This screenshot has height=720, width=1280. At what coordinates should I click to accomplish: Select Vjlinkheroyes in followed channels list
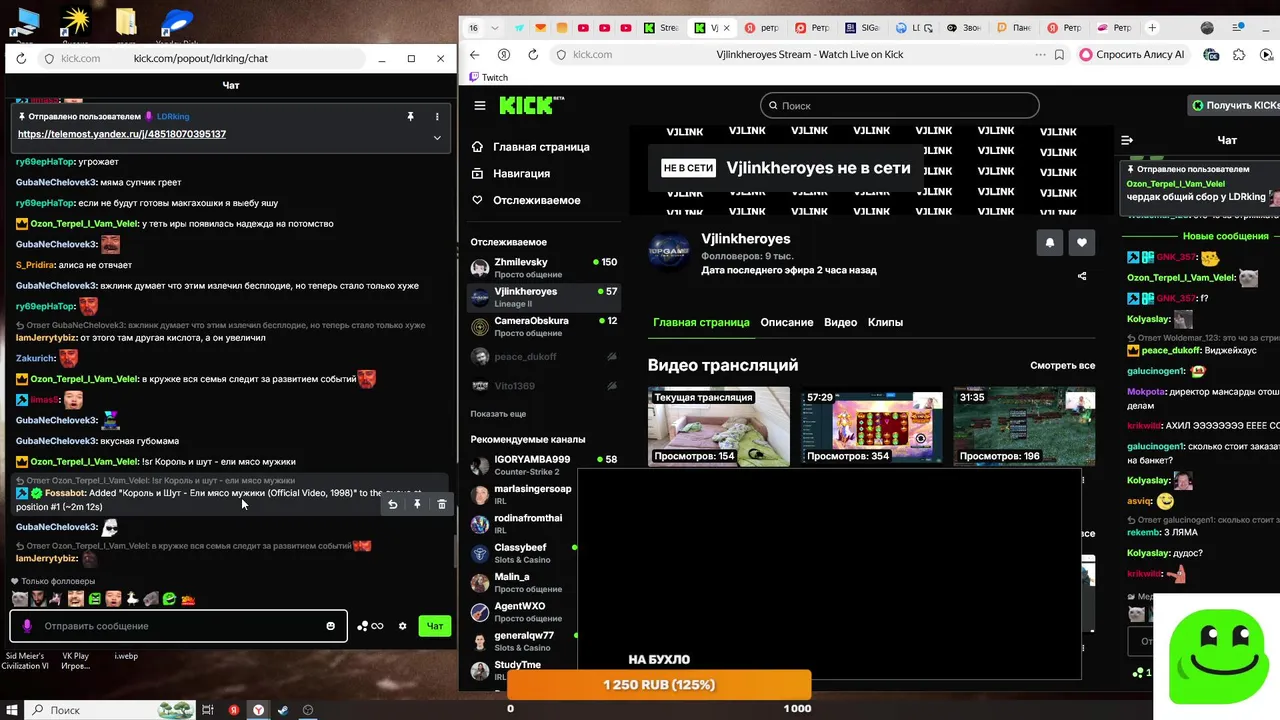tap(544, 297)
